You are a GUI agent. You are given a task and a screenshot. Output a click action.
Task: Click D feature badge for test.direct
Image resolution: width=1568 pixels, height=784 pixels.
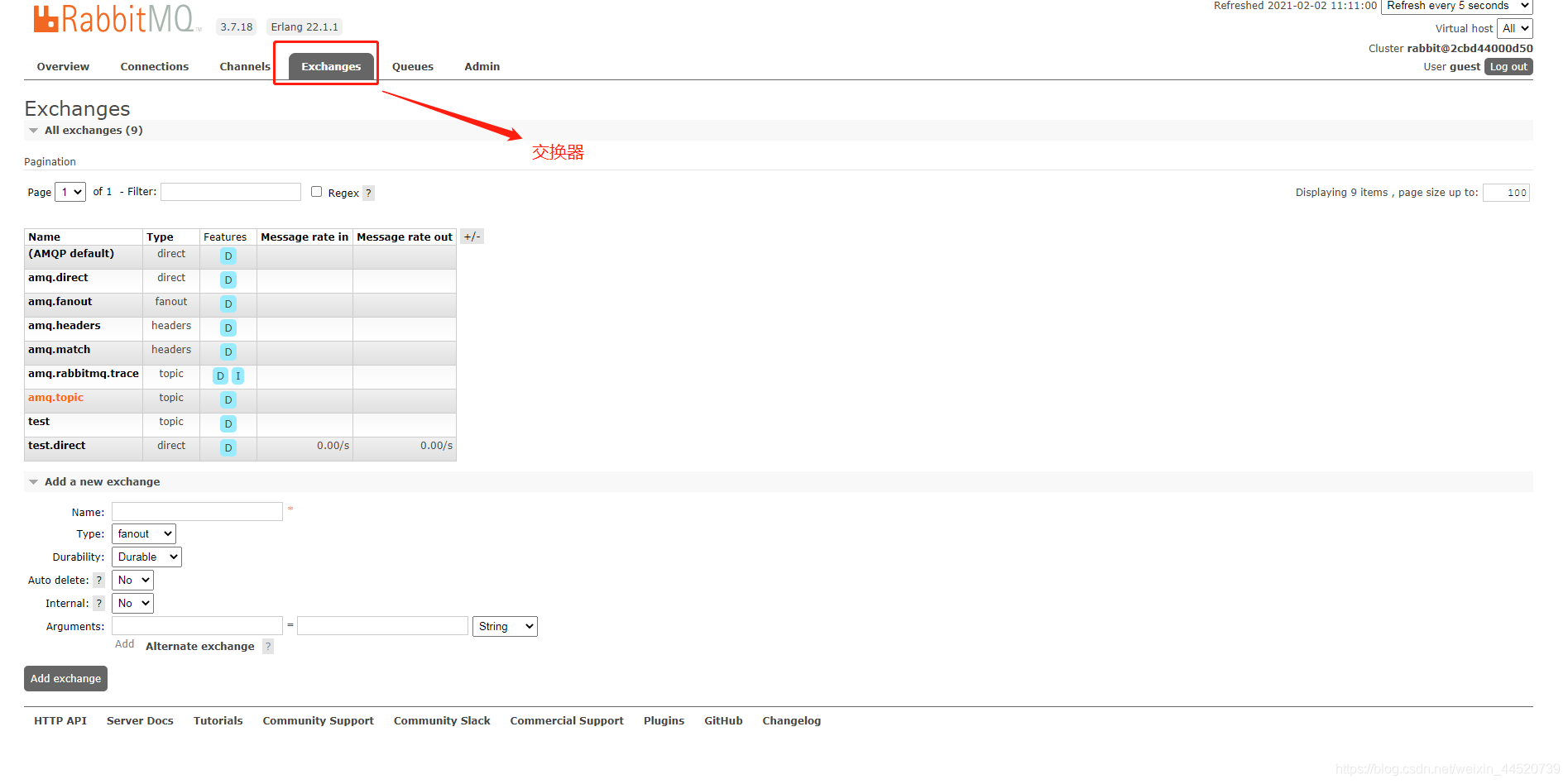click(228, 447)
